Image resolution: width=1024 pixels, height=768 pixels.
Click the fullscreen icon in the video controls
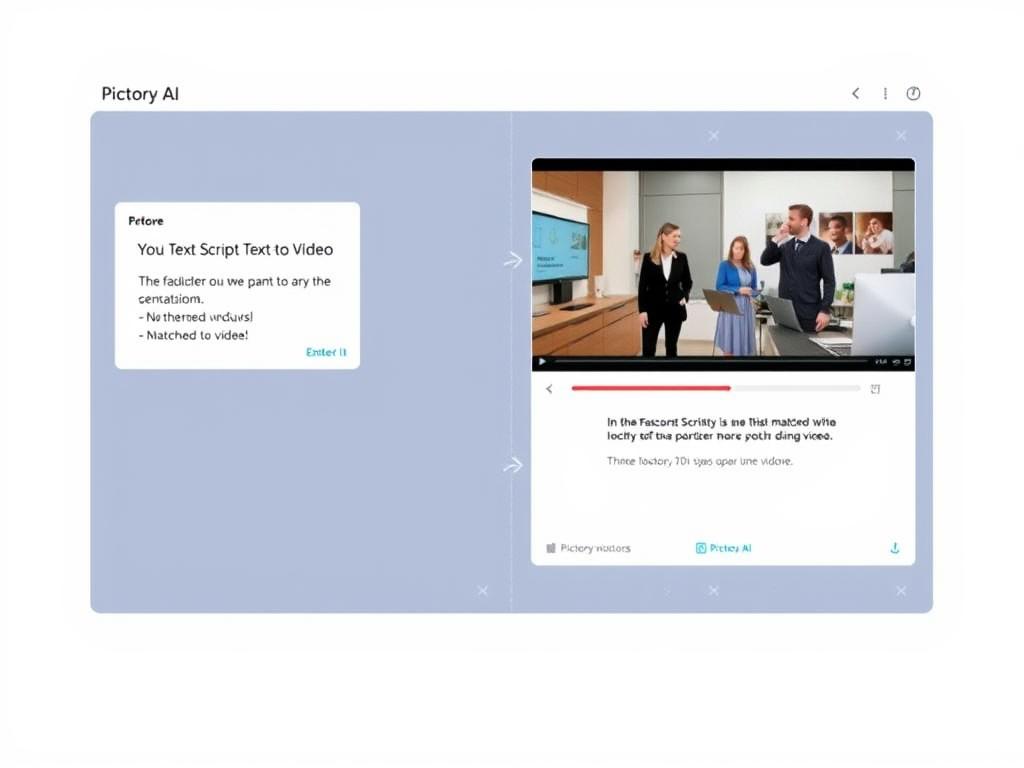coord(908,361)
